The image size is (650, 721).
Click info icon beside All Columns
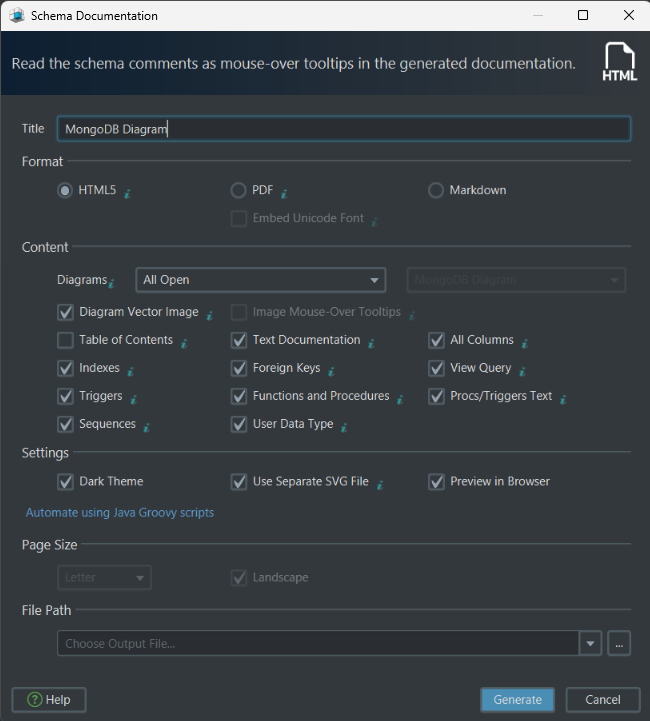(x=525, y=343)
